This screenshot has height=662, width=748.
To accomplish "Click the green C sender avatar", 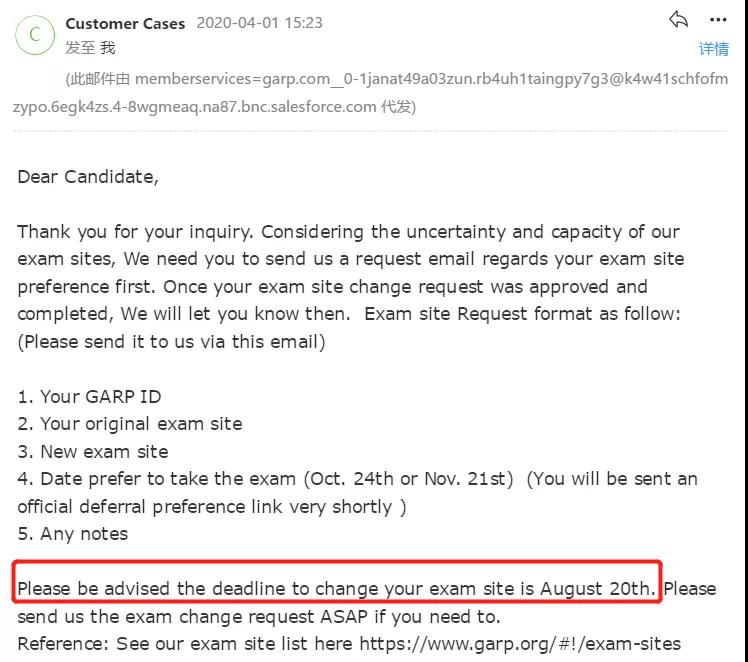I will (35, 35).
